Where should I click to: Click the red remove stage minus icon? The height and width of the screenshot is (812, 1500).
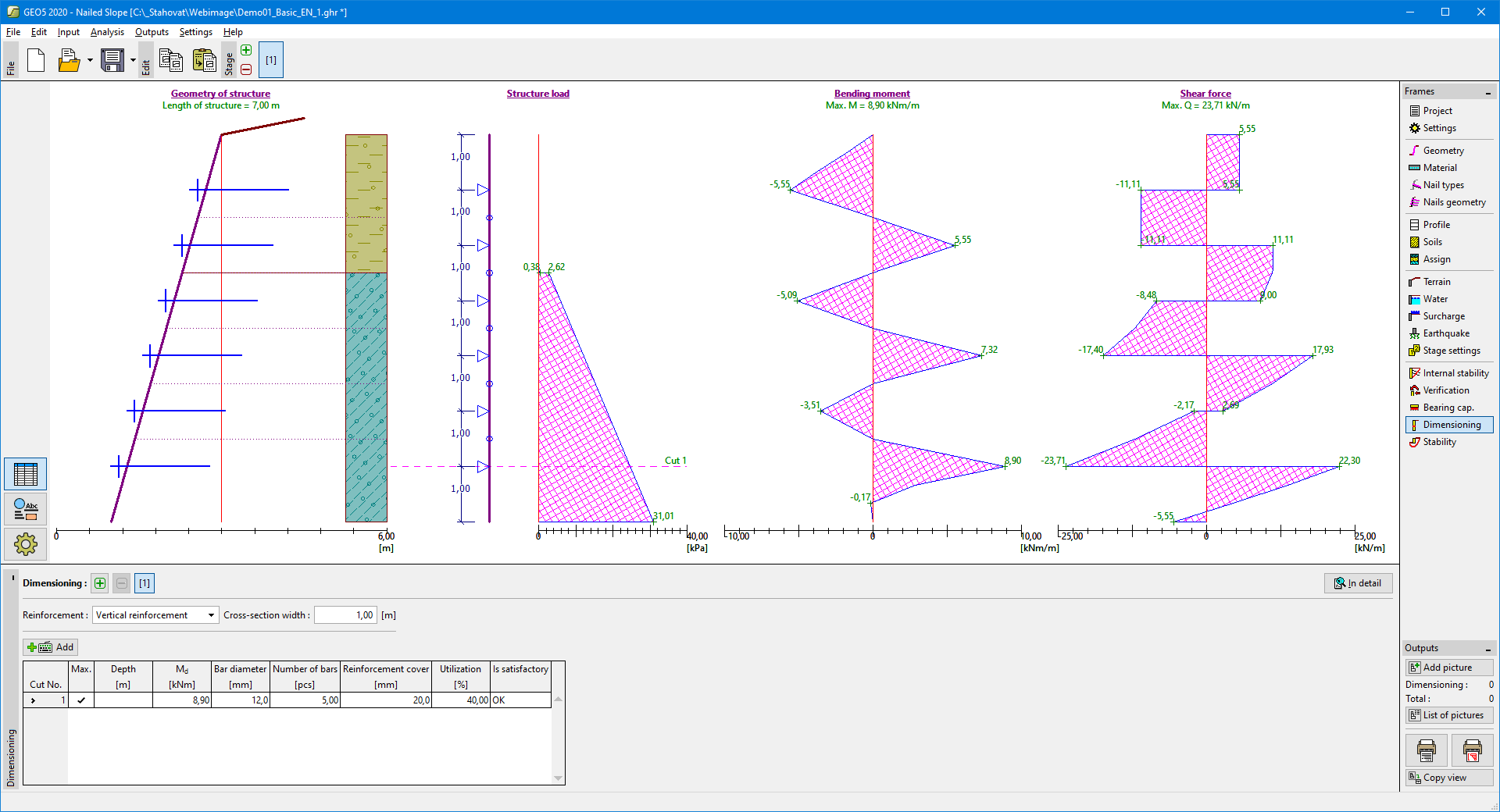pyautogui.click(x=246, y=69)
